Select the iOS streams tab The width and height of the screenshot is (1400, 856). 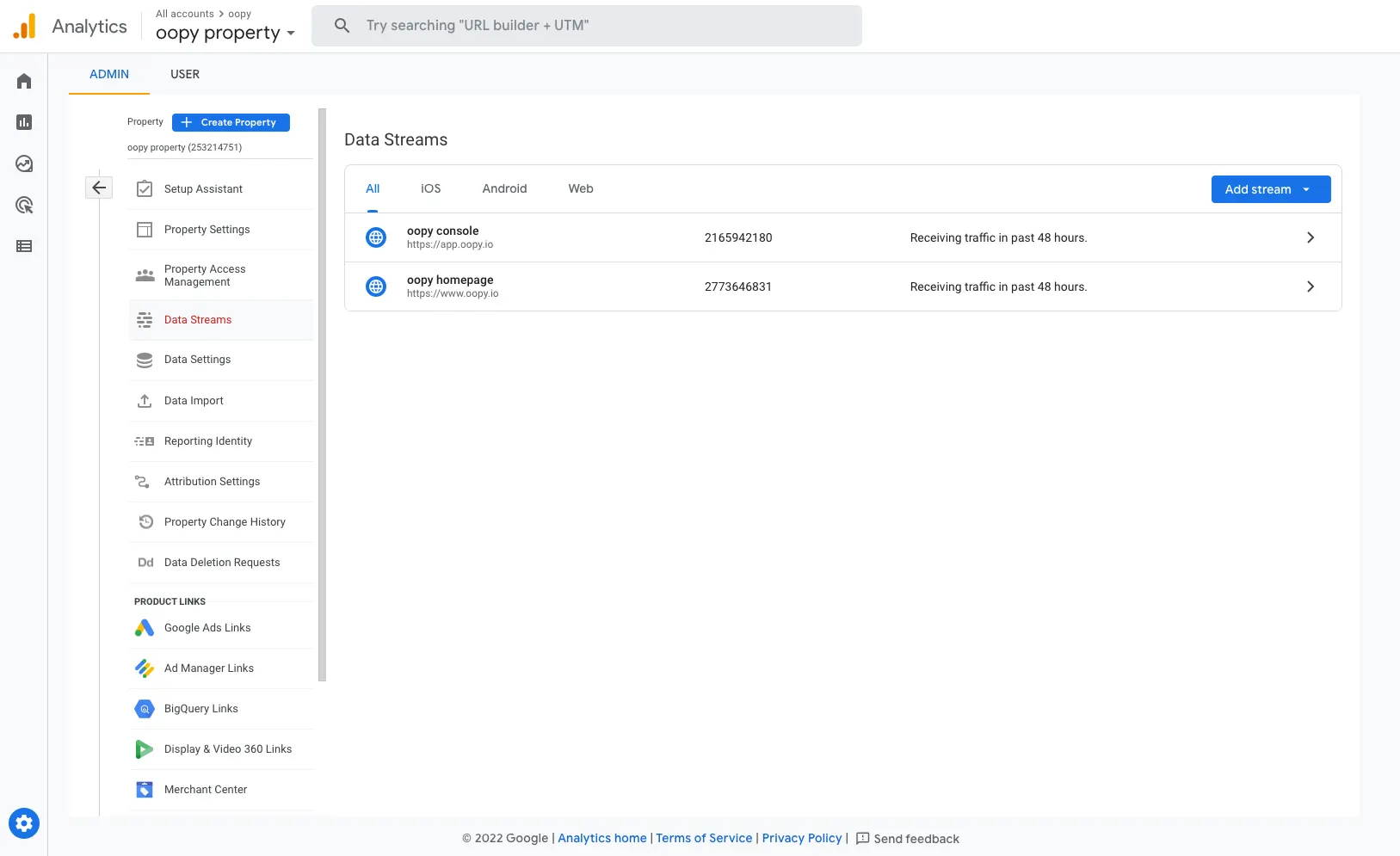pos(430,188)
